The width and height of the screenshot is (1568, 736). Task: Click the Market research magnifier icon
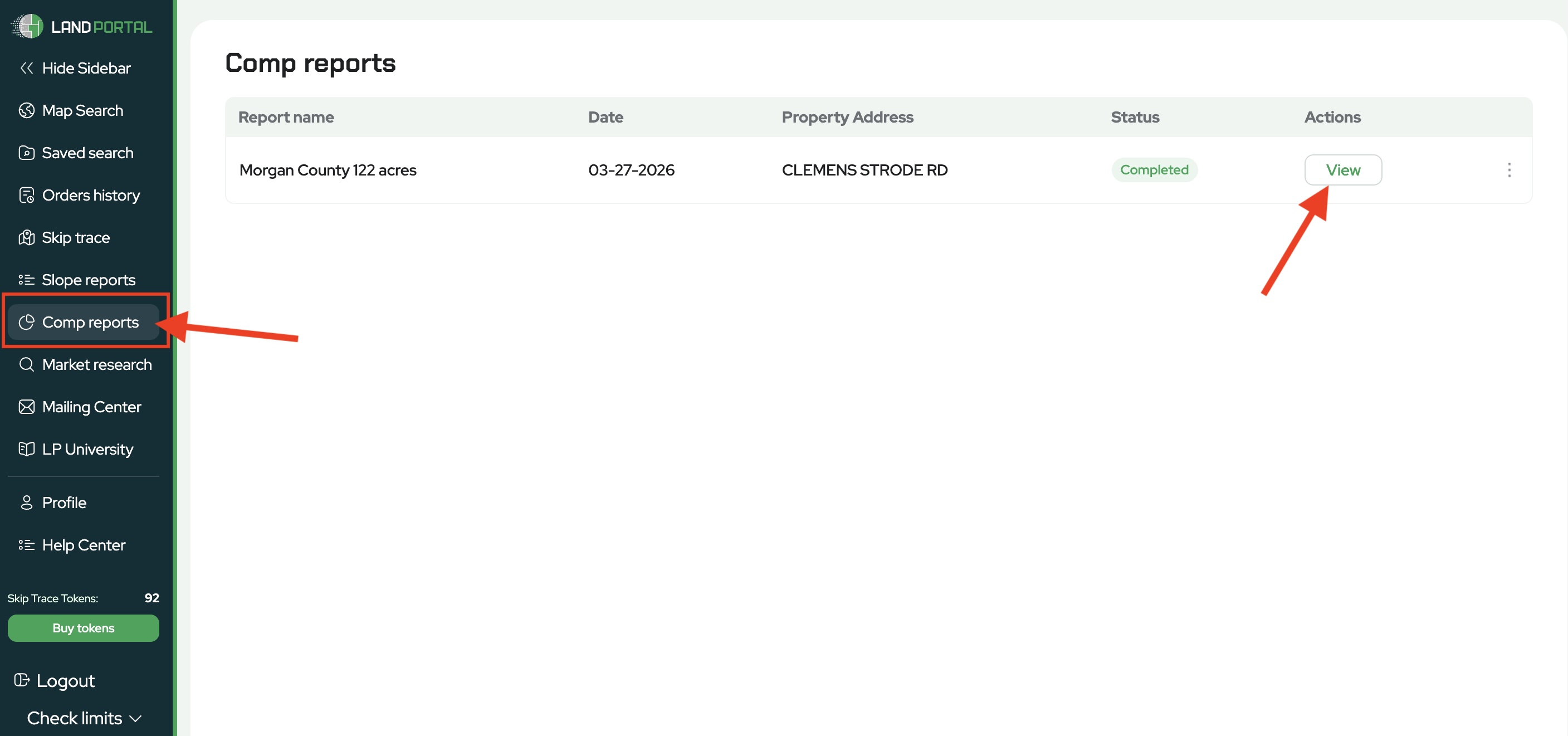(x=26, y=364)
